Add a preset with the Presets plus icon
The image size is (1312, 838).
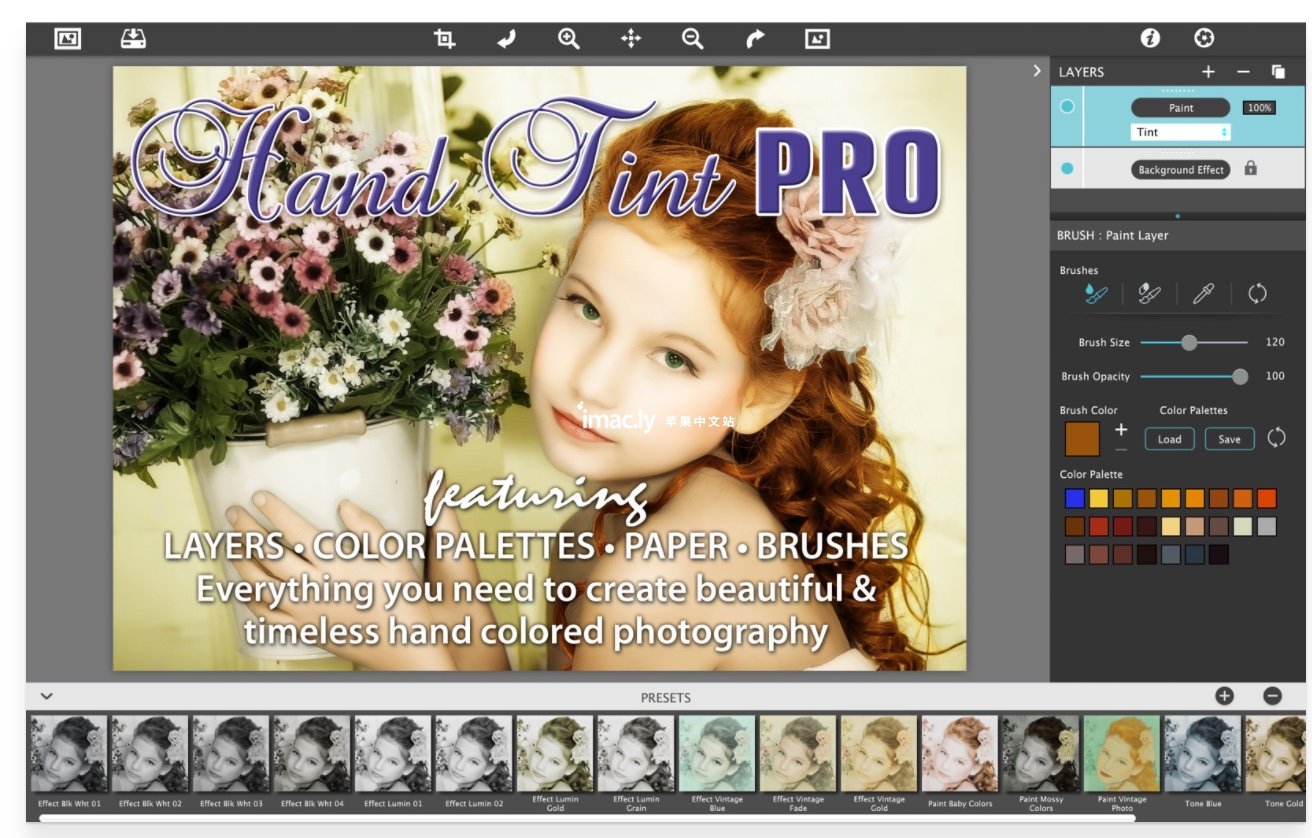[x=1224, y=696]
